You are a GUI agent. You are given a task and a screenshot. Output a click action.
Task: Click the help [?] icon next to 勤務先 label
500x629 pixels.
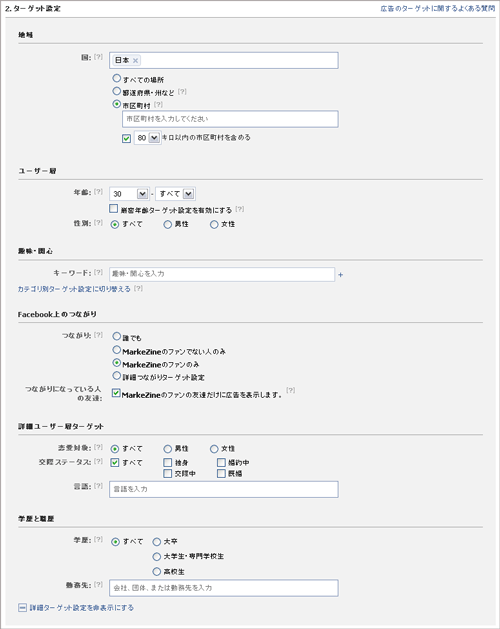pos(98,584)
